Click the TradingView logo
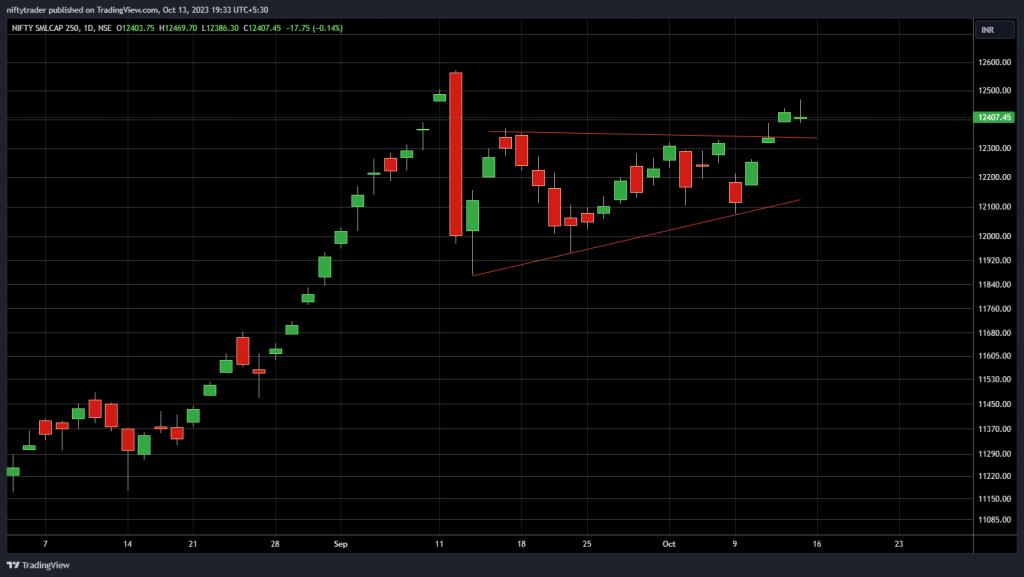This screenshot has height=577, width=1024. coord(39,565)
